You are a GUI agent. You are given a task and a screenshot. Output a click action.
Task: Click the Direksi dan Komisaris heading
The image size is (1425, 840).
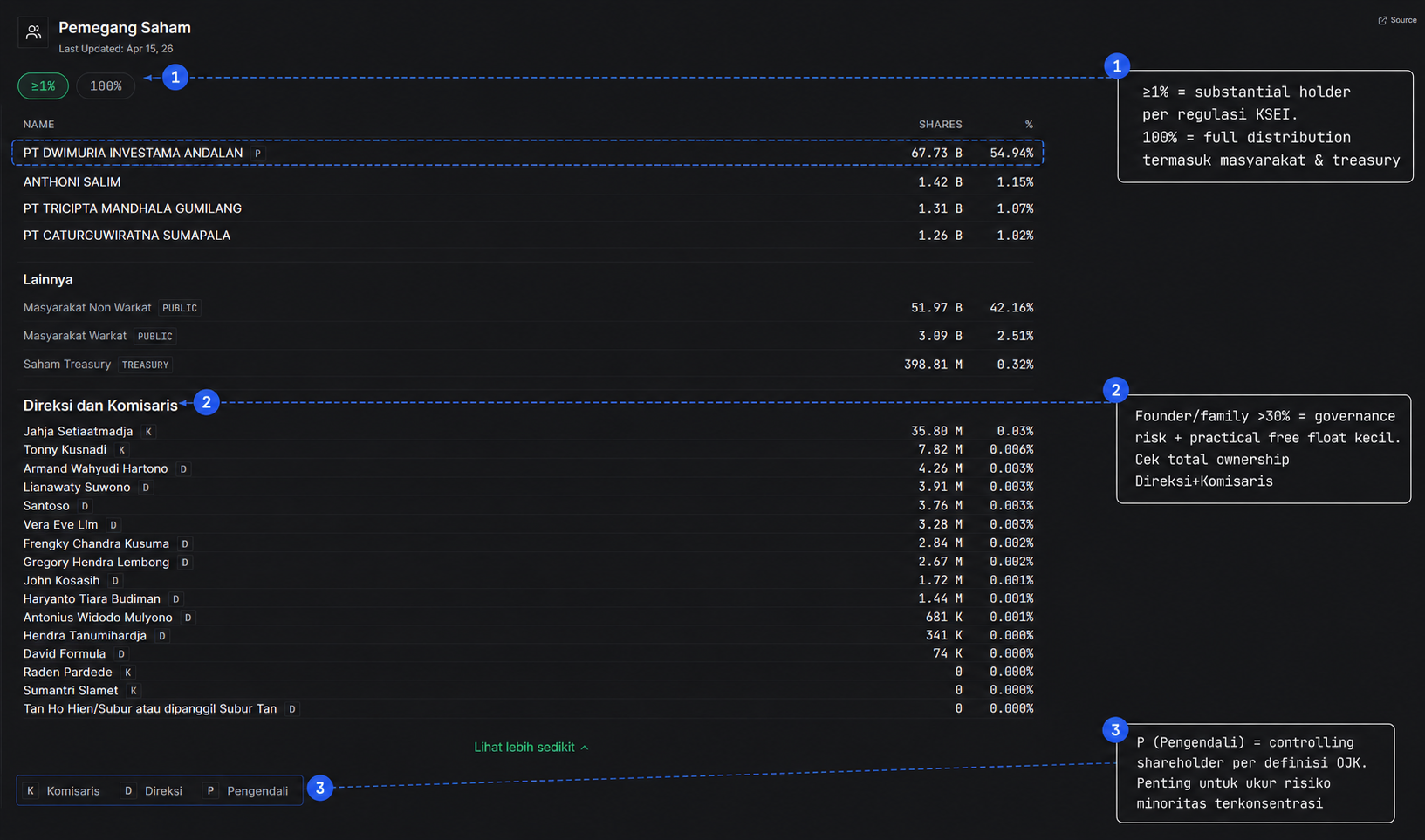[x=100, y=405]
